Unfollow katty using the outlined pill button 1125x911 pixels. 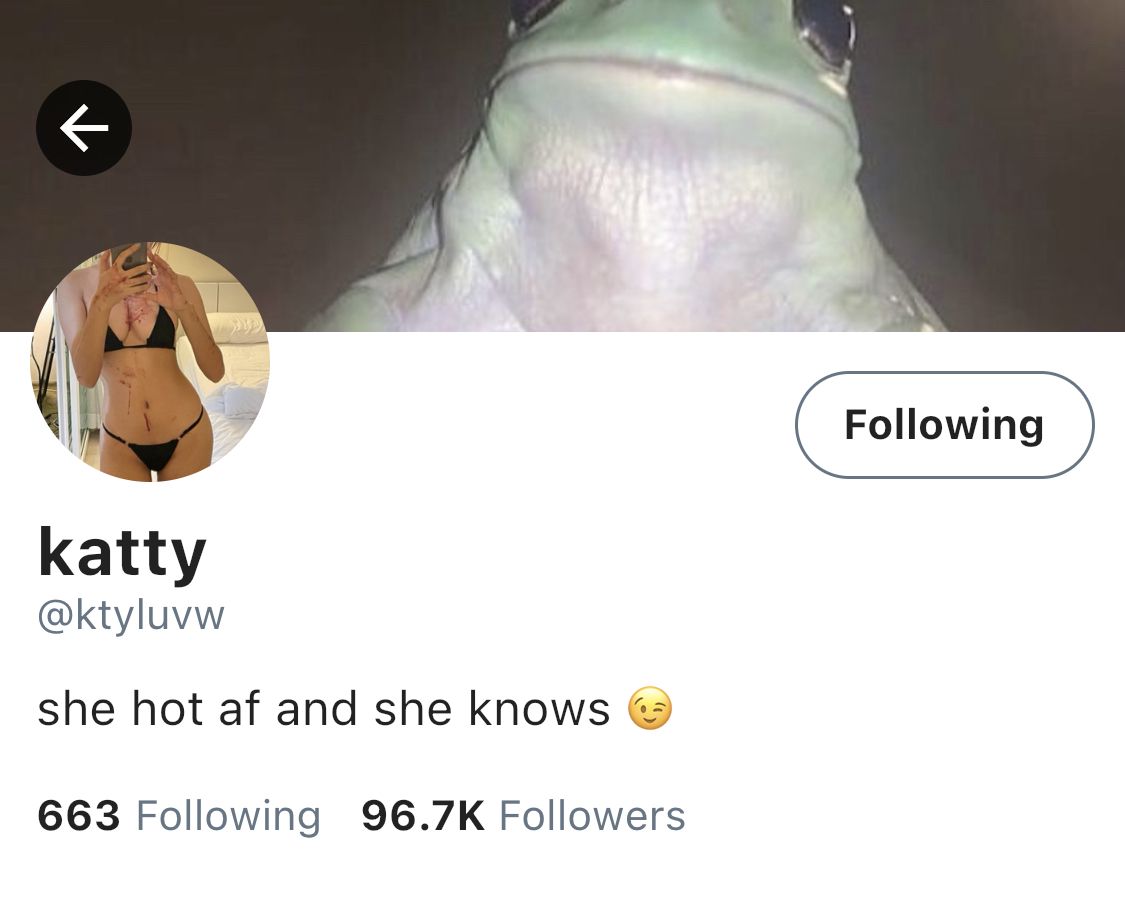point(944,425)
